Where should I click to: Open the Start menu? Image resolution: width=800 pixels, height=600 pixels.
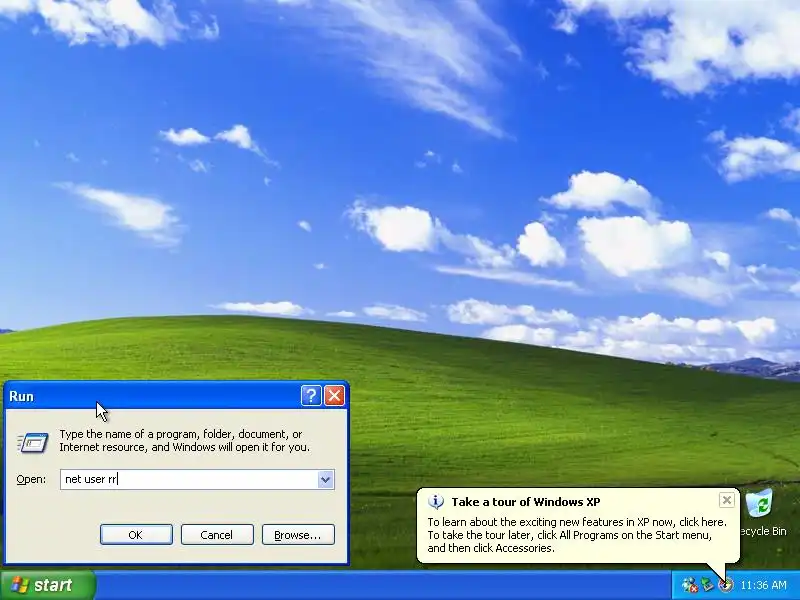47,585
